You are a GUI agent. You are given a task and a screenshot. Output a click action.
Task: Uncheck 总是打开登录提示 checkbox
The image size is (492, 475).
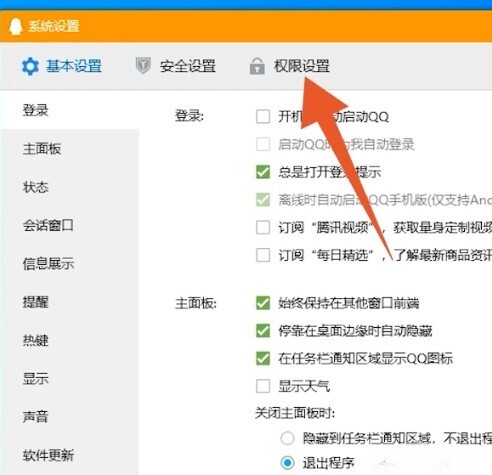(263, 172)
